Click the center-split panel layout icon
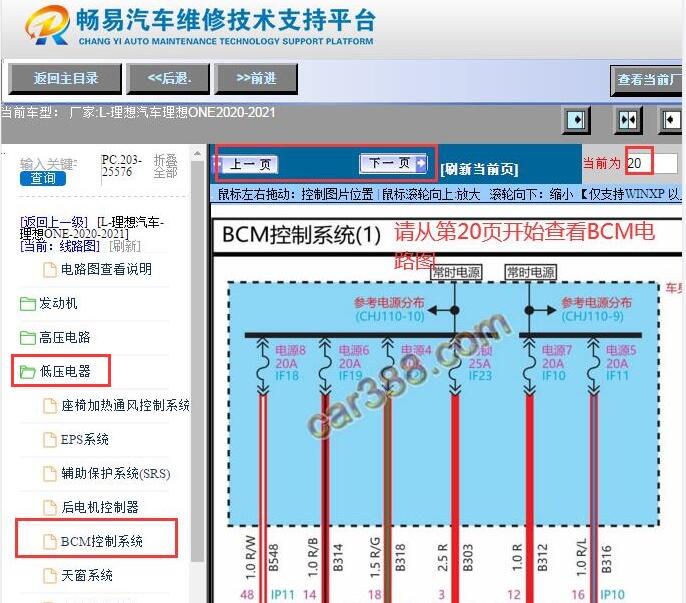686x603 pixels. pos(628,119)
